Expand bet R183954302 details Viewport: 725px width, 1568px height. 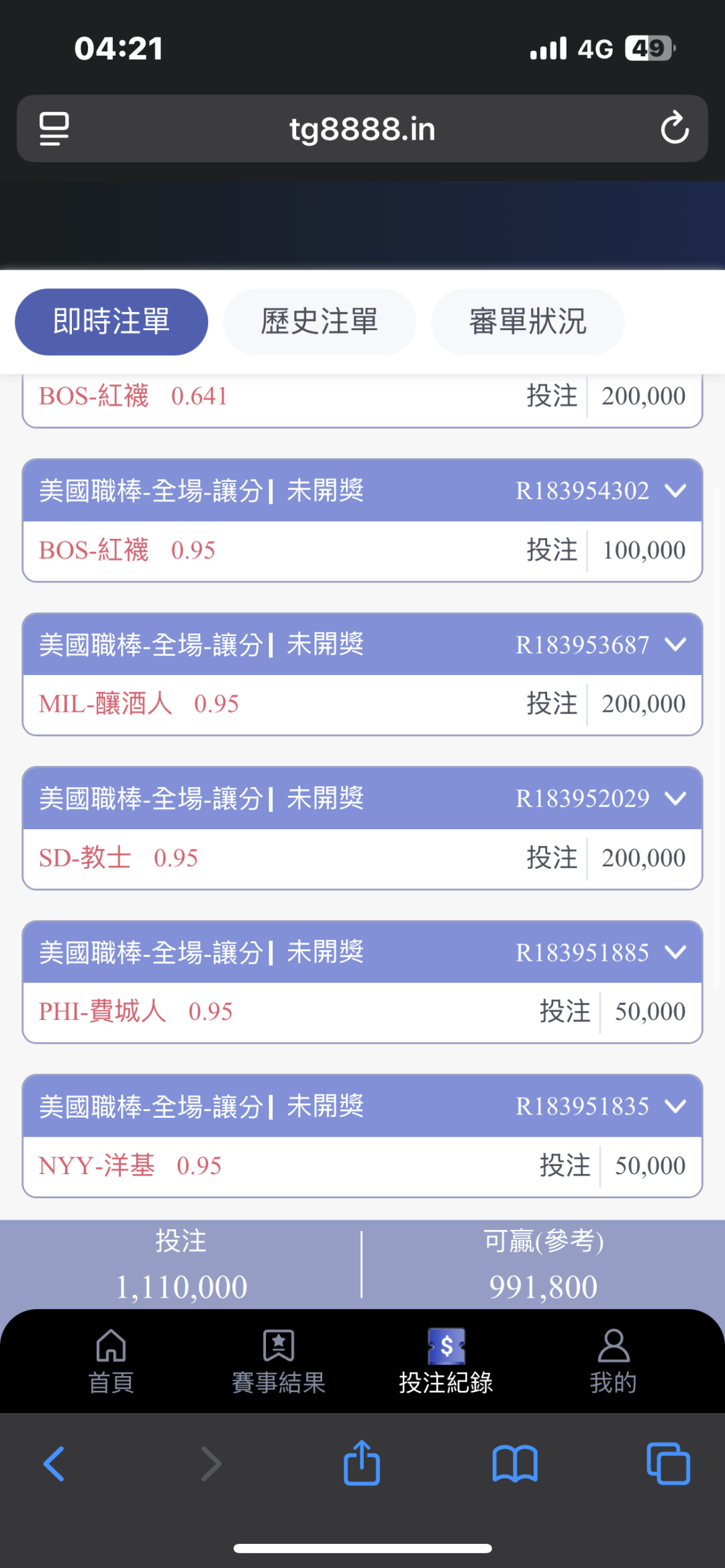coord(675,490)
